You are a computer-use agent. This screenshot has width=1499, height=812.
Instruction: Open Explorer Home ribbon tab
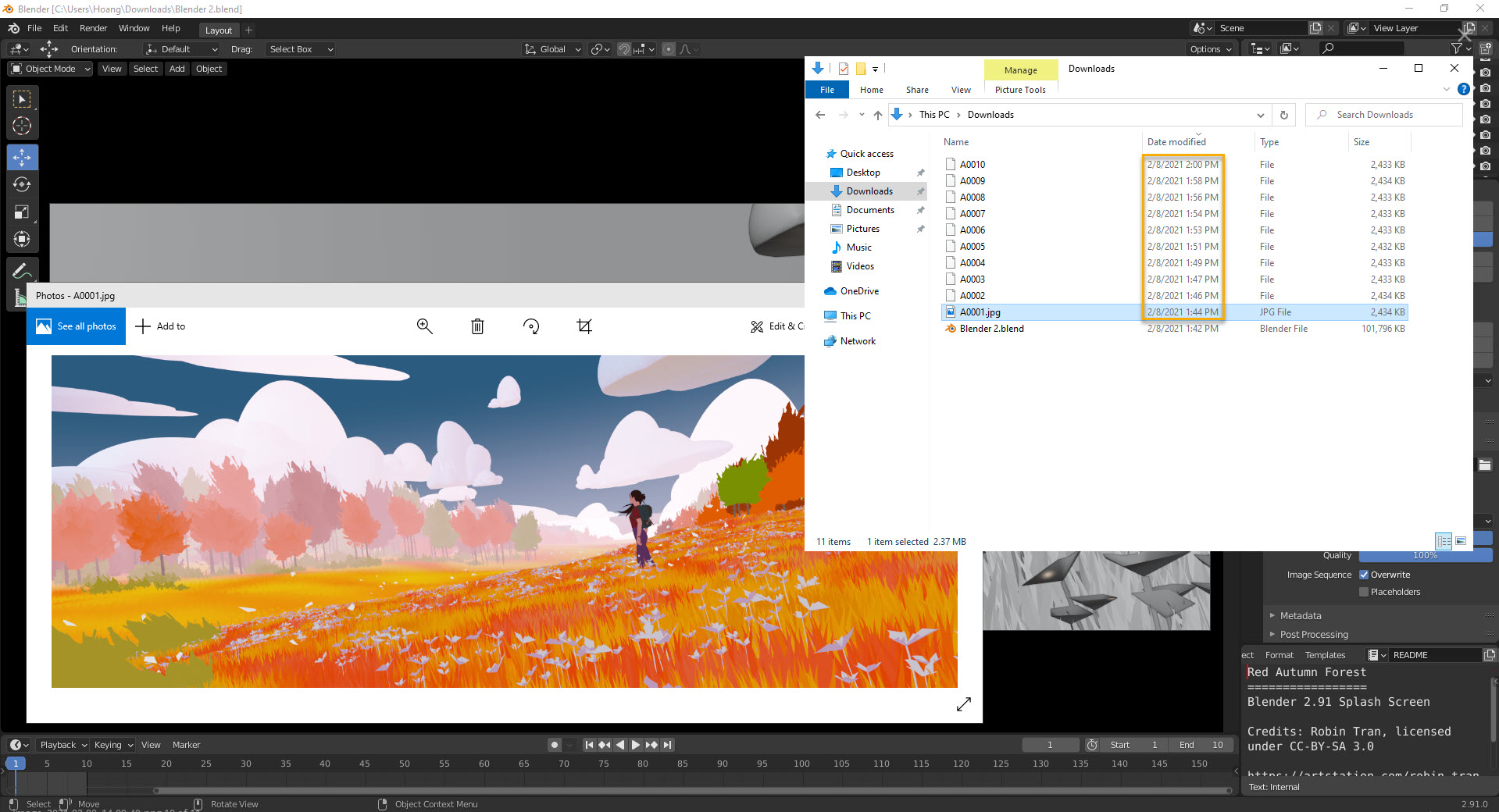(x=872, y=90)
